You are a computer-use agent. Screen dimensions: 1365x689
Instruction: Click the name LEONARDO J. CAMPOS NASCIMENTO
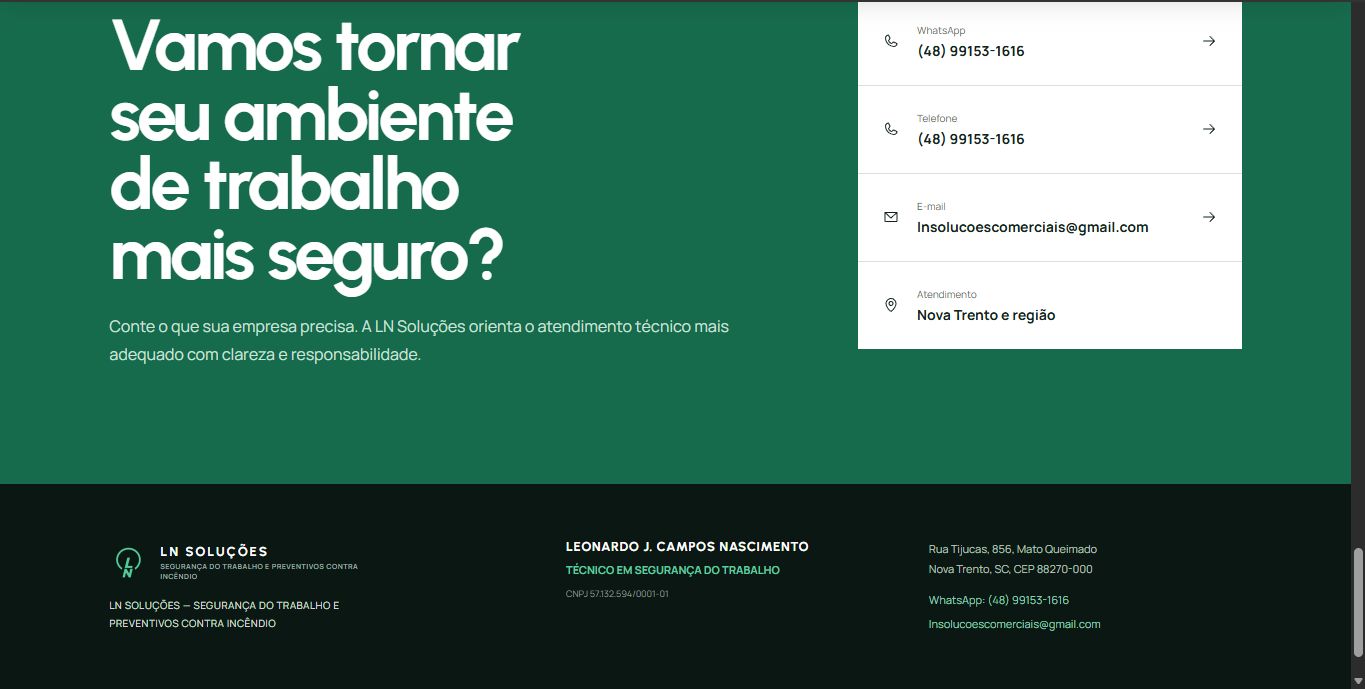[x=687, y=547]
